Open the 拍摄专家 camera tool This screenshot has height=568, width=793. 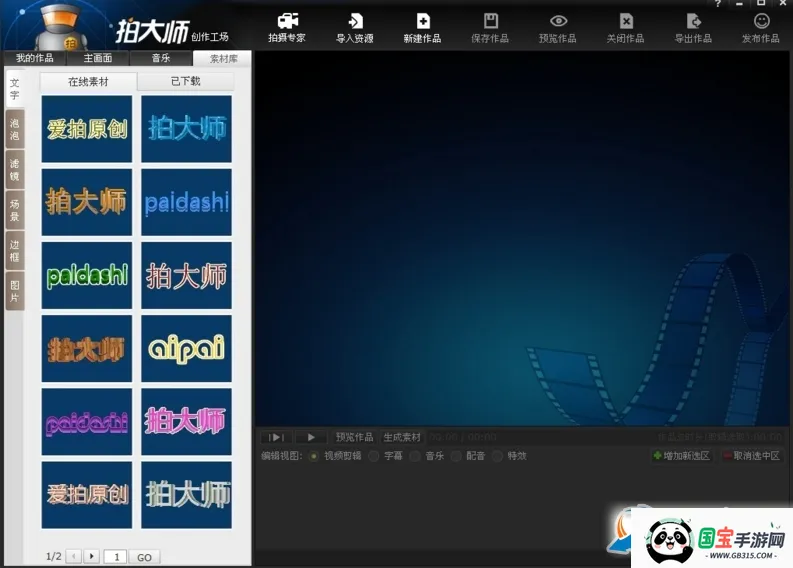point(287,27)
